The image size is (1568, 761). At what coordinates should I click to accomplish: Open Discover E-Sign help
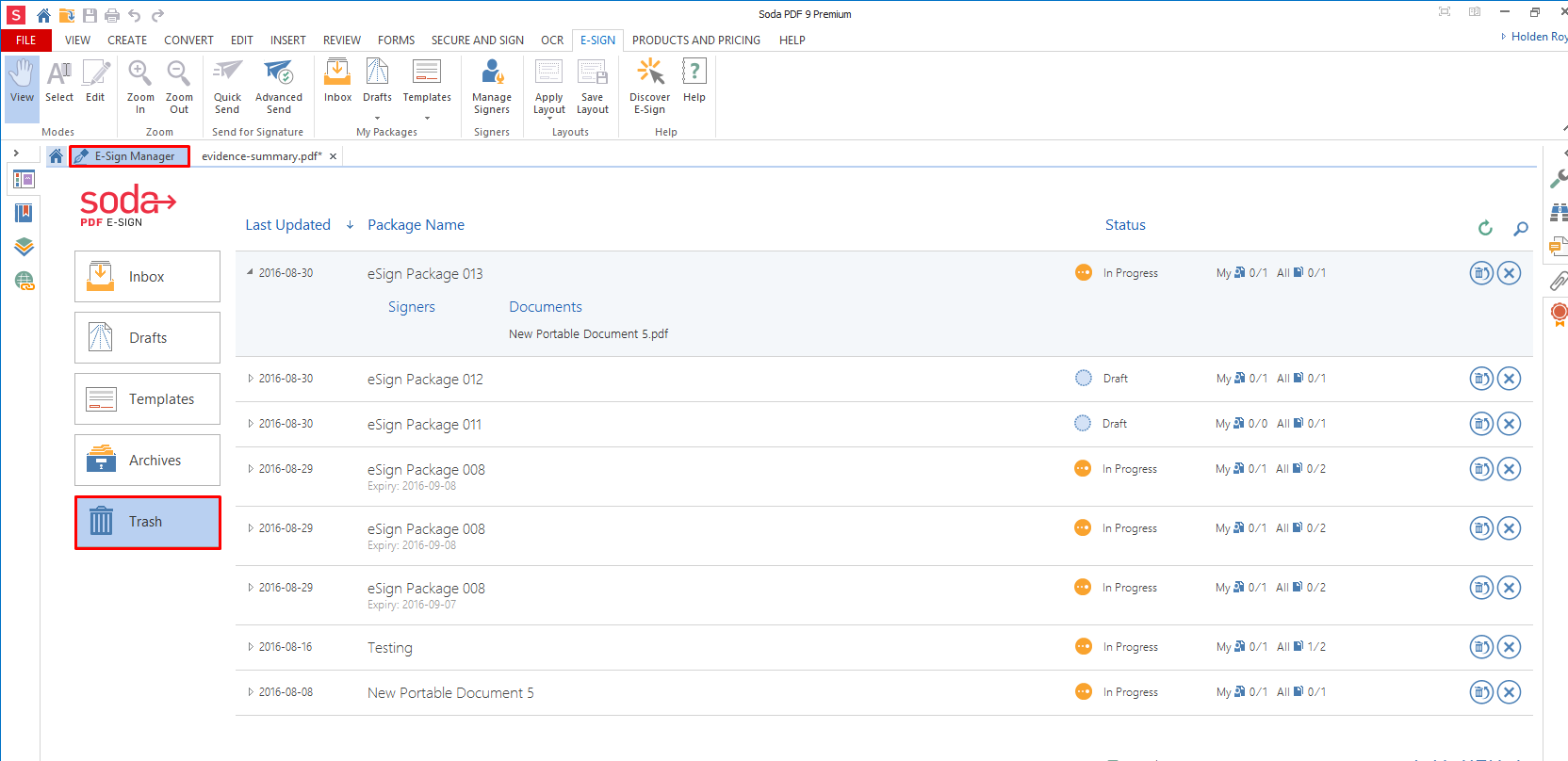[x=650, y=87]
